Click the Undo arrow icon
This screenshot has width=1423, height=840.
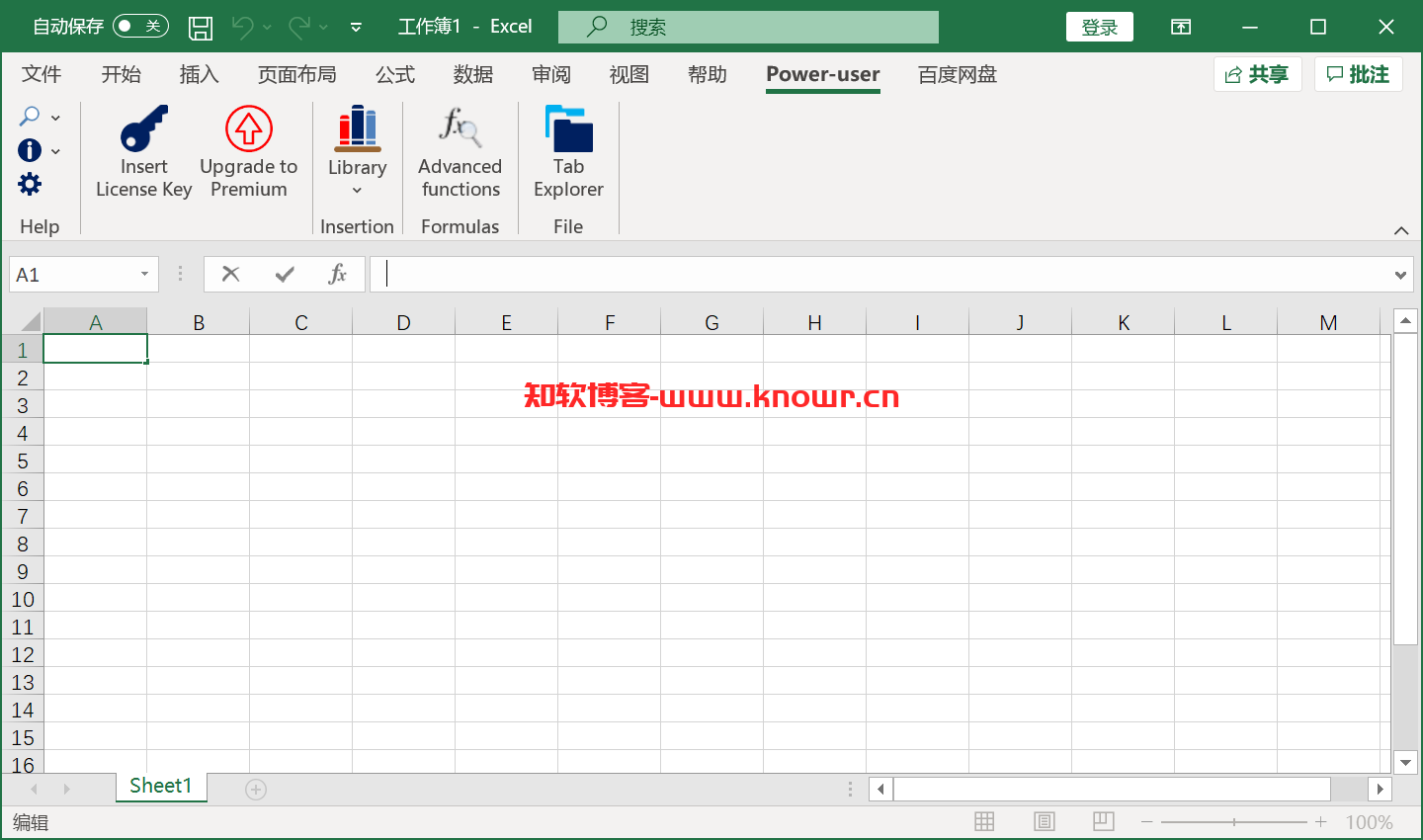coord(242,27)
